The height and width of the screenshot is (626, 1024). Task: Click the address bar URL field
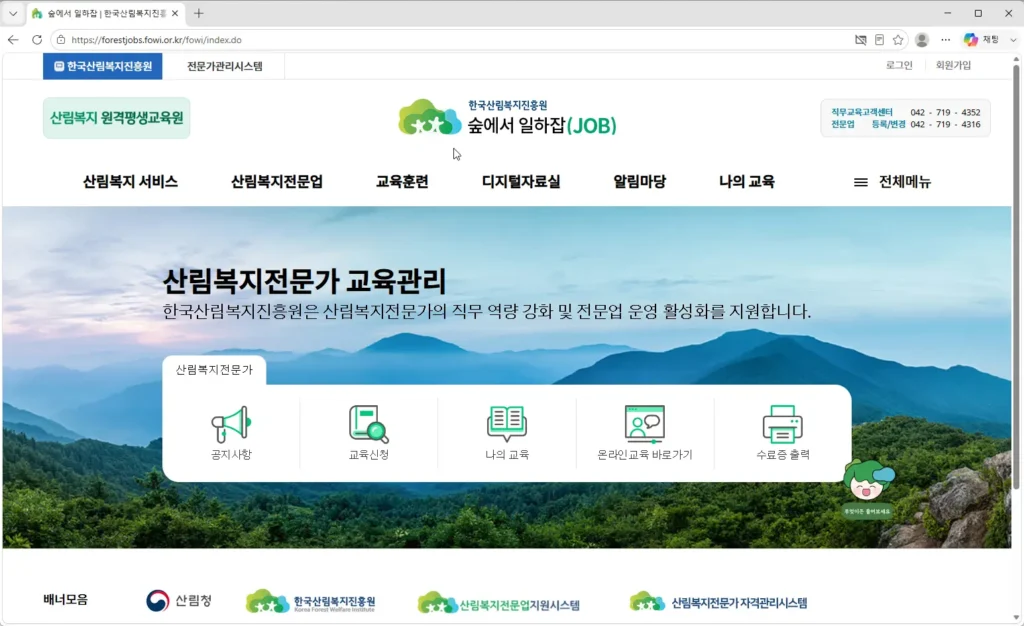click(x=457, y=40)
